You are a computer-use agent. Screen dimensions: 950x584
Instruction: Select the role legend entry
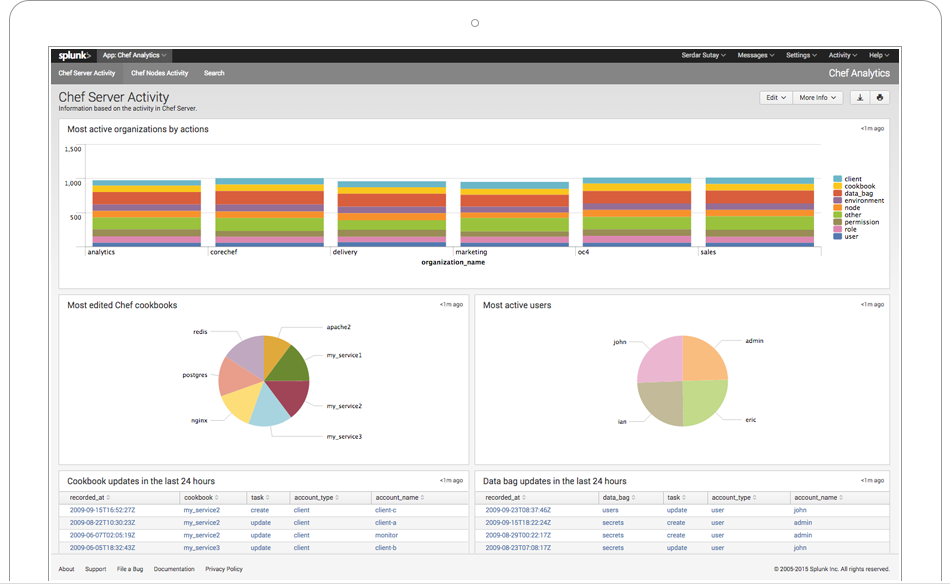point(845,229)
